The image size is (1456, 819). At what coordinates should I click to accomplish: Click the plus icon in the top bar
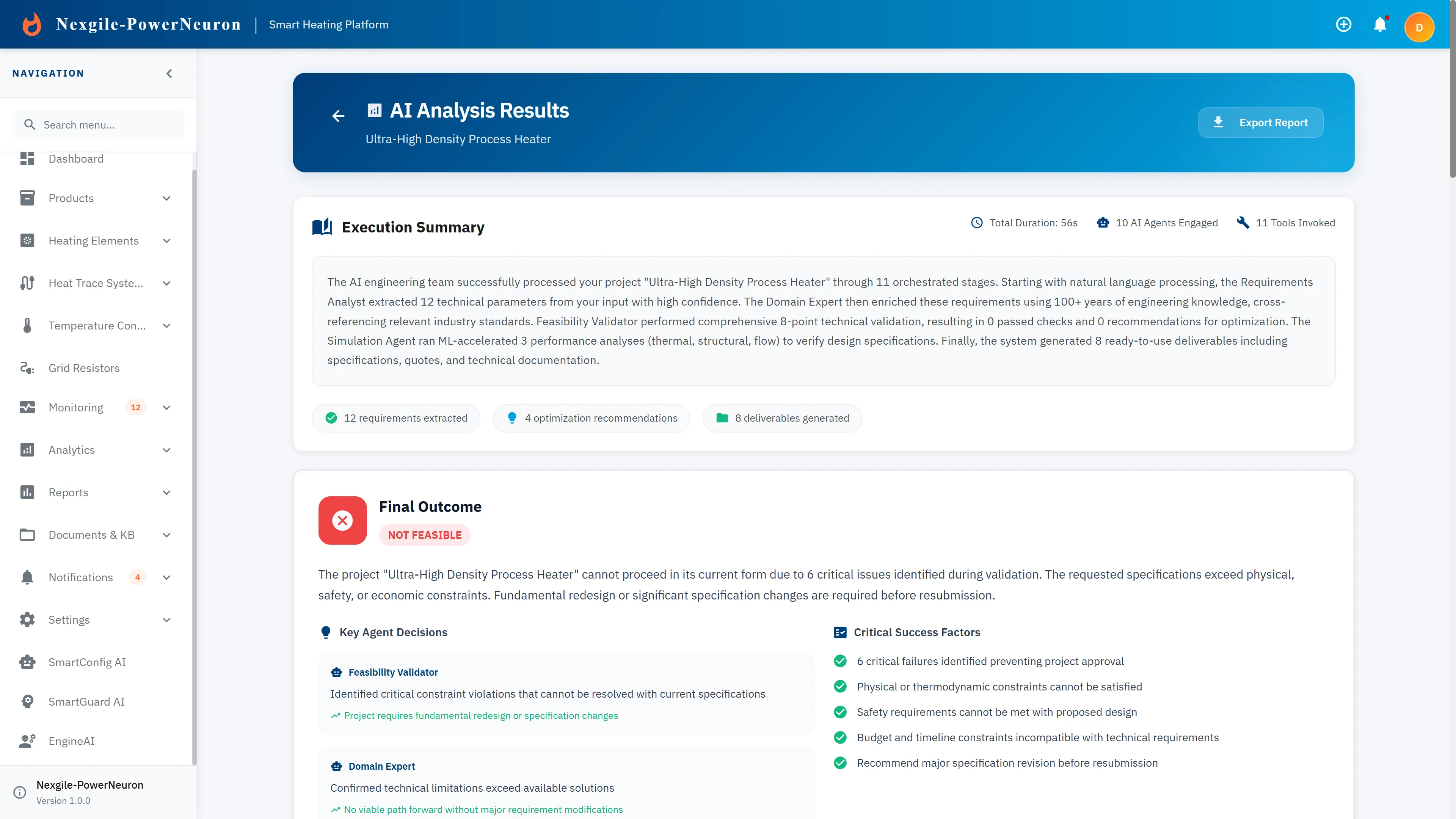[1343, 24]
